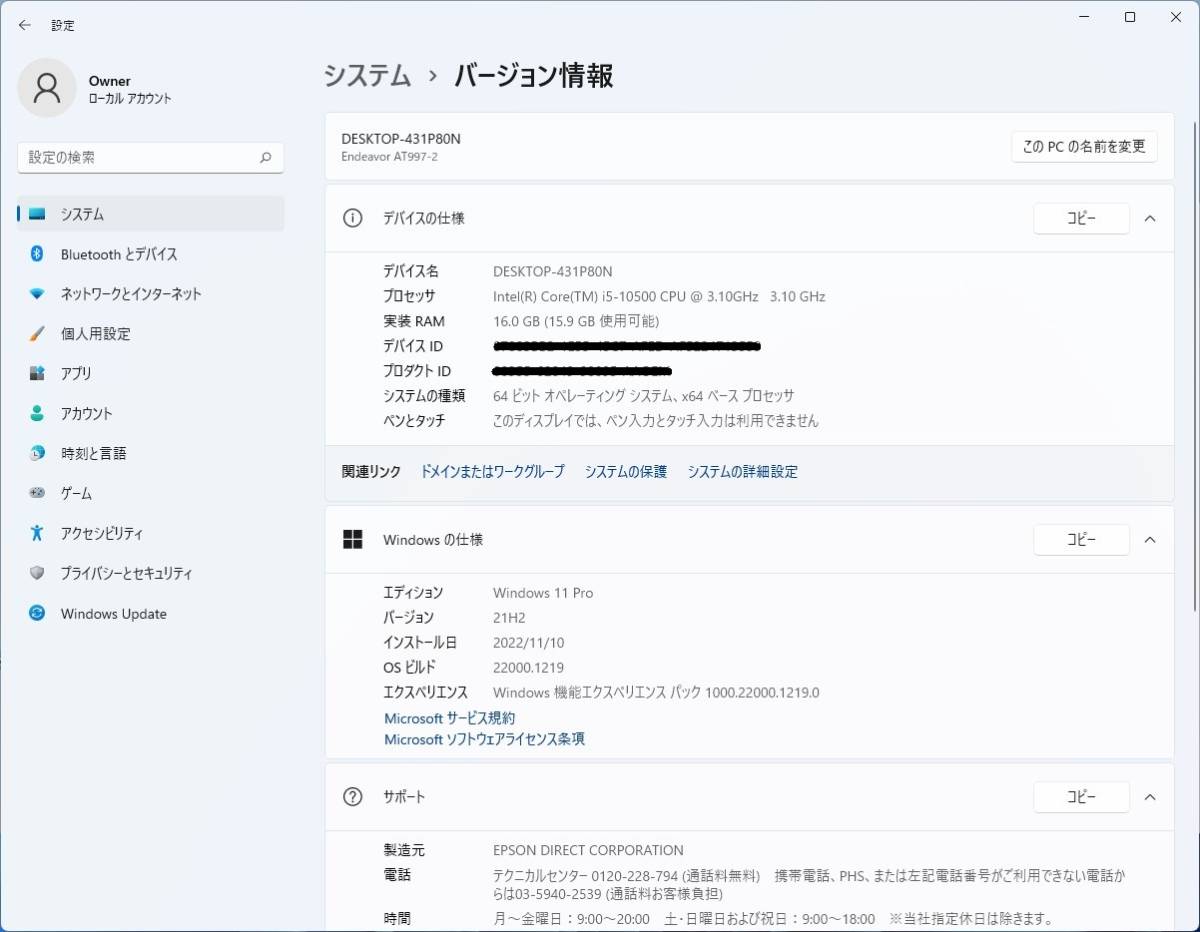The width and height of the screenshot is (1200, 932).
Task: Open Windows Update settings page
Action: click(151, 614)
